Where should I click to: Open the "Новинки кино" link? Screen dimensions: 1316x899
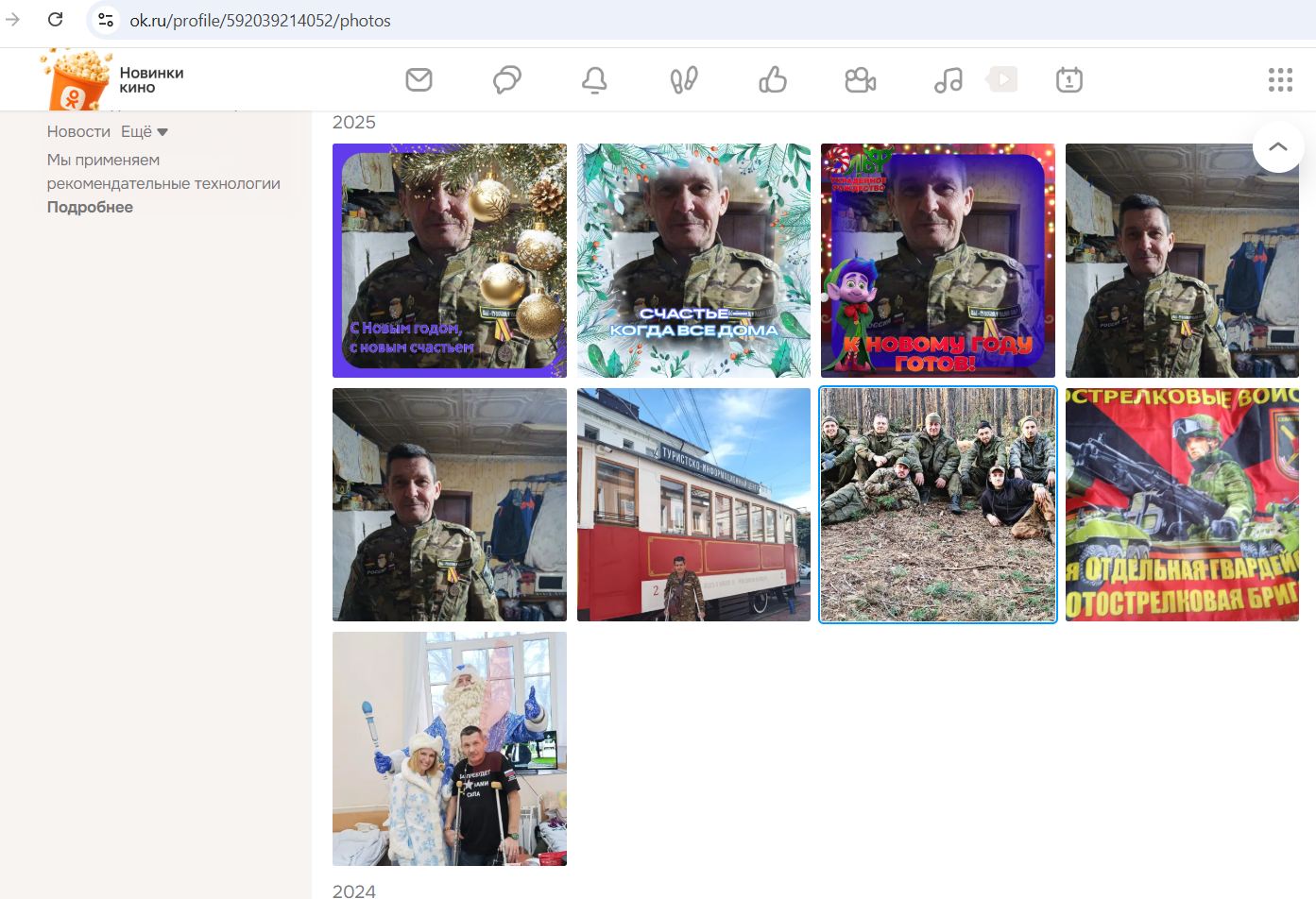[151, 80]
